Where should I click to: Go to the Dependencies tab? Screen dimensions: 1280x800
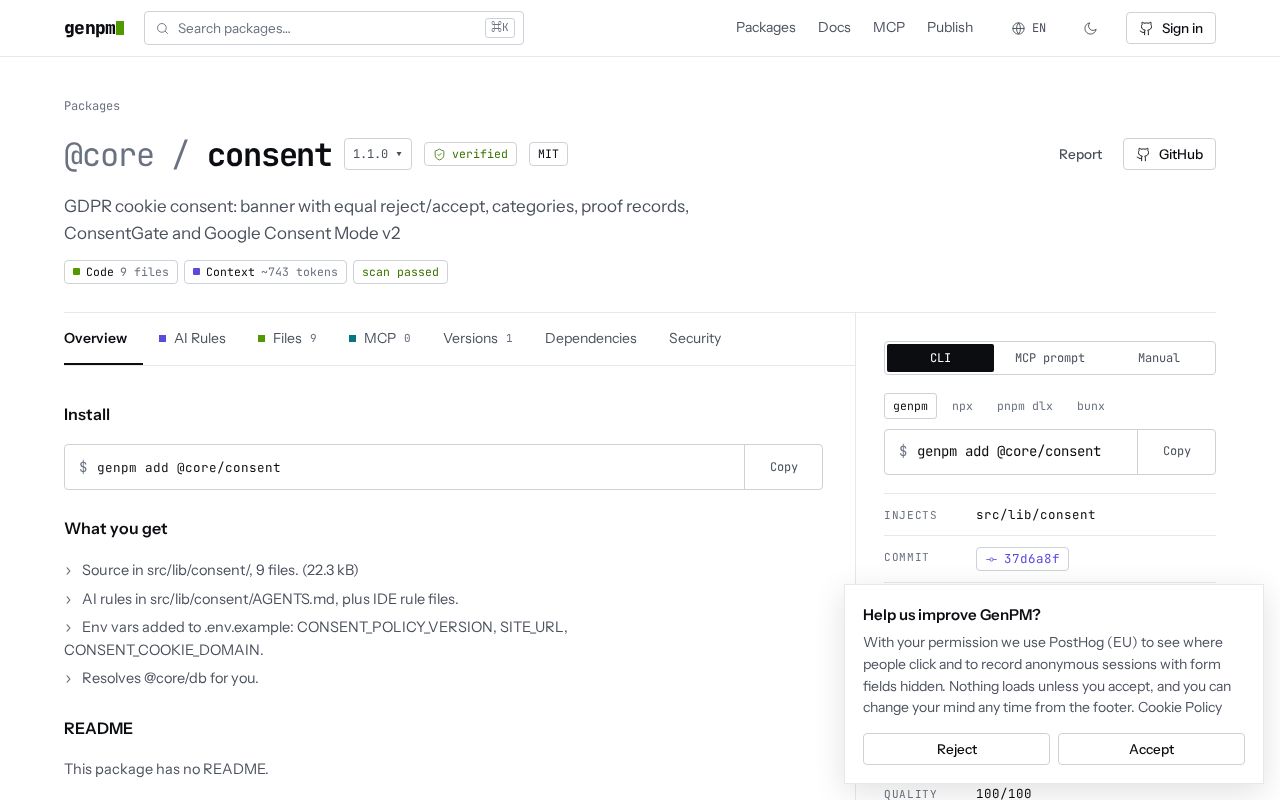591,338
